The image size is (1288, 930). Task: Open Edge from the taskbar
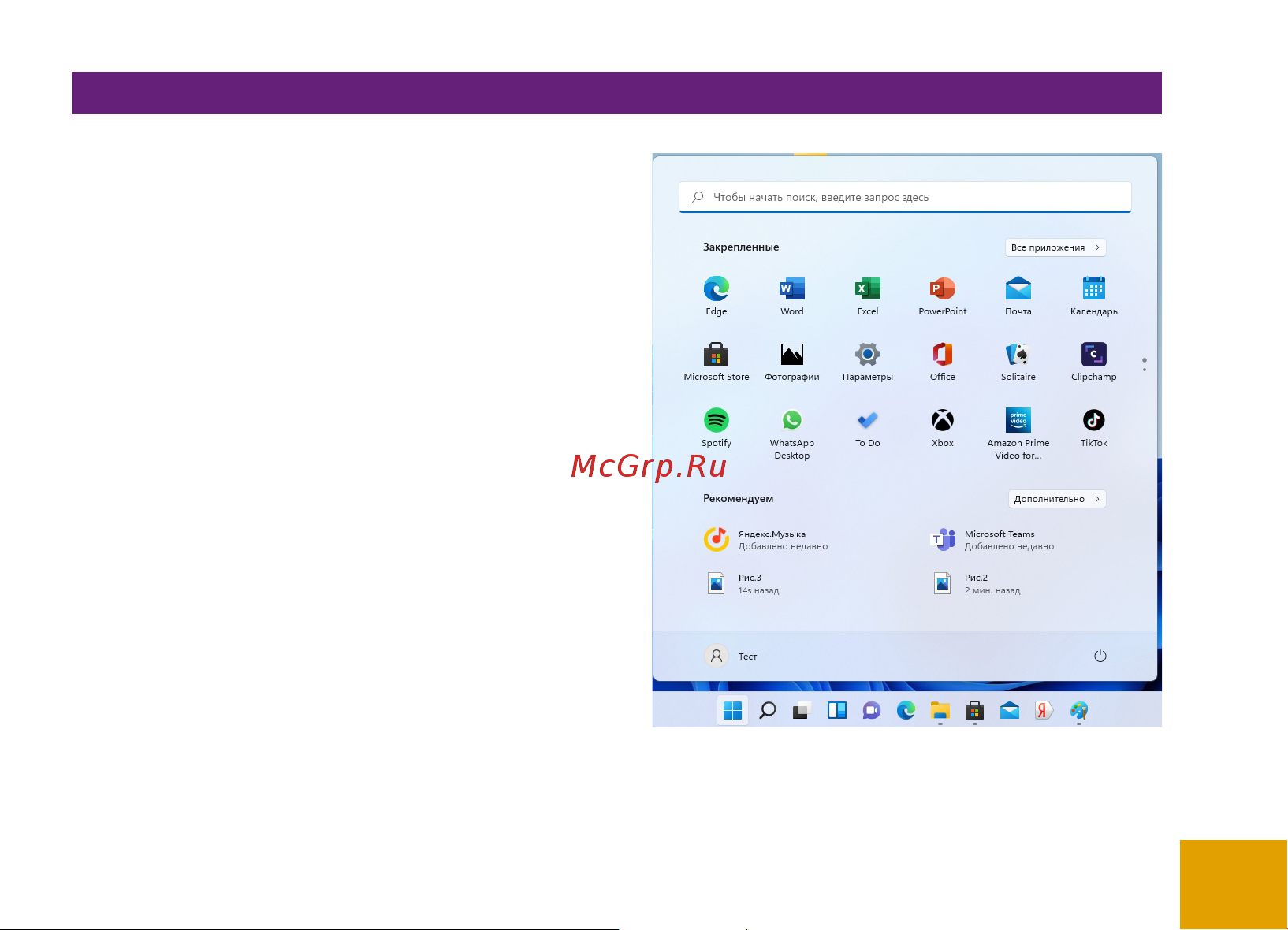tap(906, 710)
